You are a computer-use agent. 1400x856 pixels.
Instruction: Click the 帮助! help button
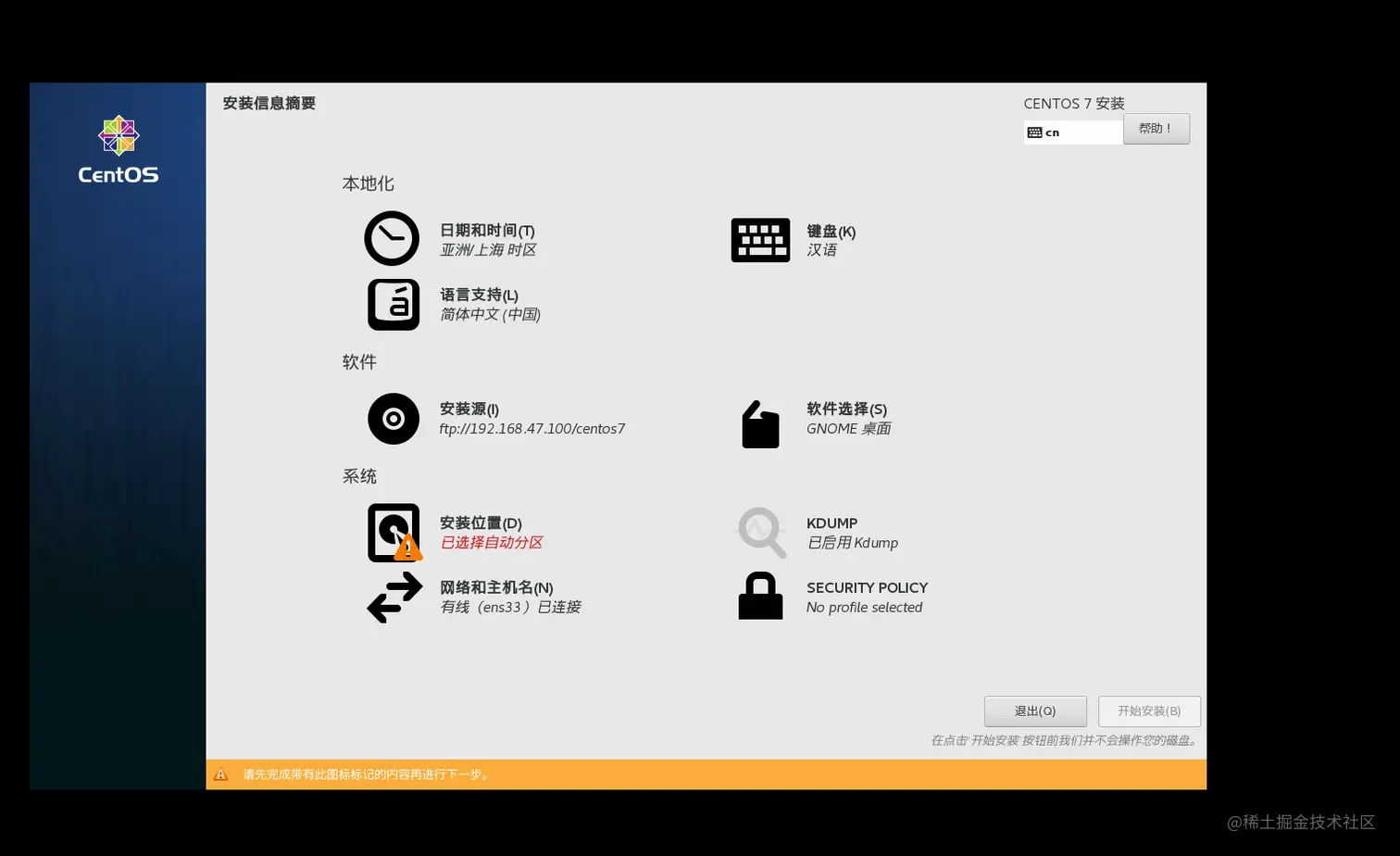click(x=1156, y=129)
